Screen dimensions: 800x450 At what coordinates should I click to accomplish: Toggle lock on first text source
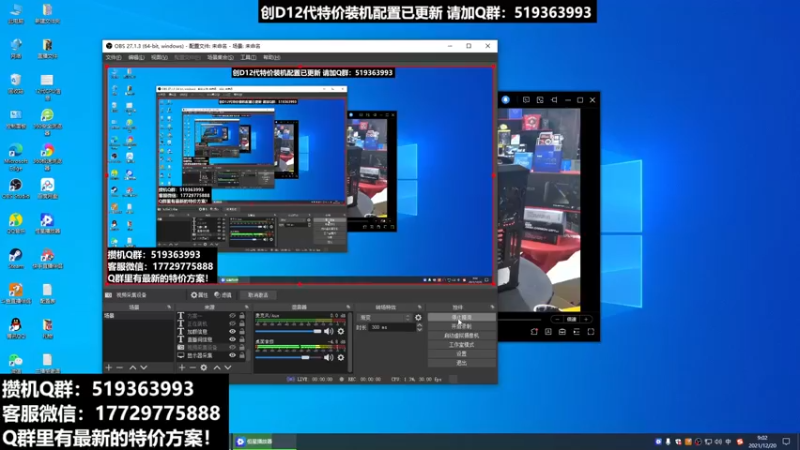[242, 316]
